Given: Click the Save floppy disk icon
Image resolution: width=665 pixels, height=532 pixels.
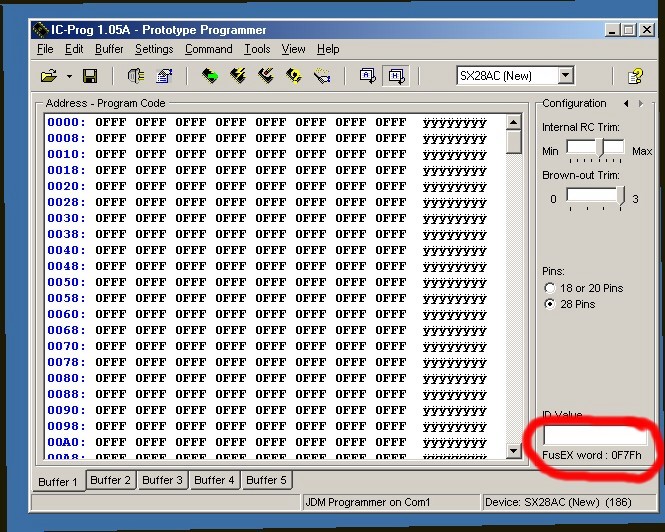Looking at the screenshot, I should click(89, 76).
